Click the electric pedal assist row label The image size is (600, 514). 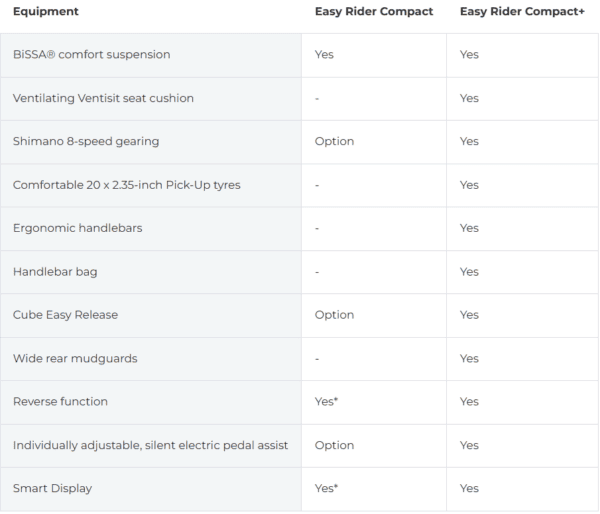[x=150, y=445]
